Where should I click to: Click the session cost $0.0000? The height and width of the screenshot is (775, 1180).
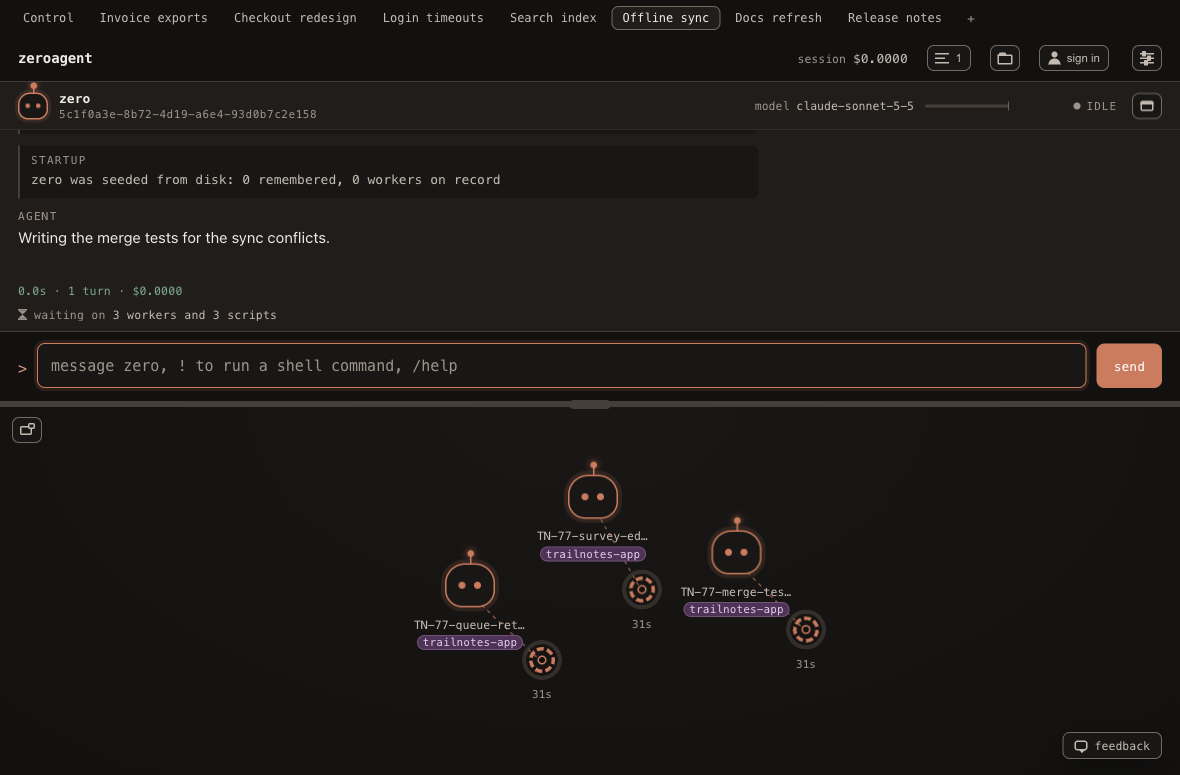pyautogui.click(x=880, y=59)
